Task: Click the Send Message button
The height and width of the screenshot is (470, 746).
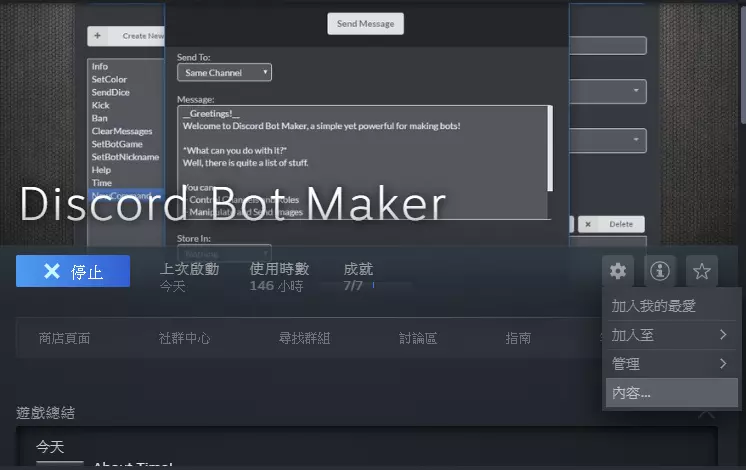Action: tap(365, 24)
